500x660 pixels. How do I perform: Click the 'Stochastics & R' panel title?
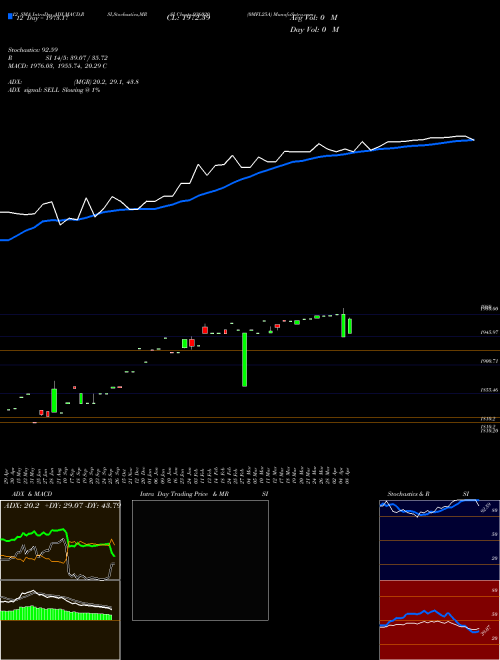pyautogui.click(x=409, y=494)
